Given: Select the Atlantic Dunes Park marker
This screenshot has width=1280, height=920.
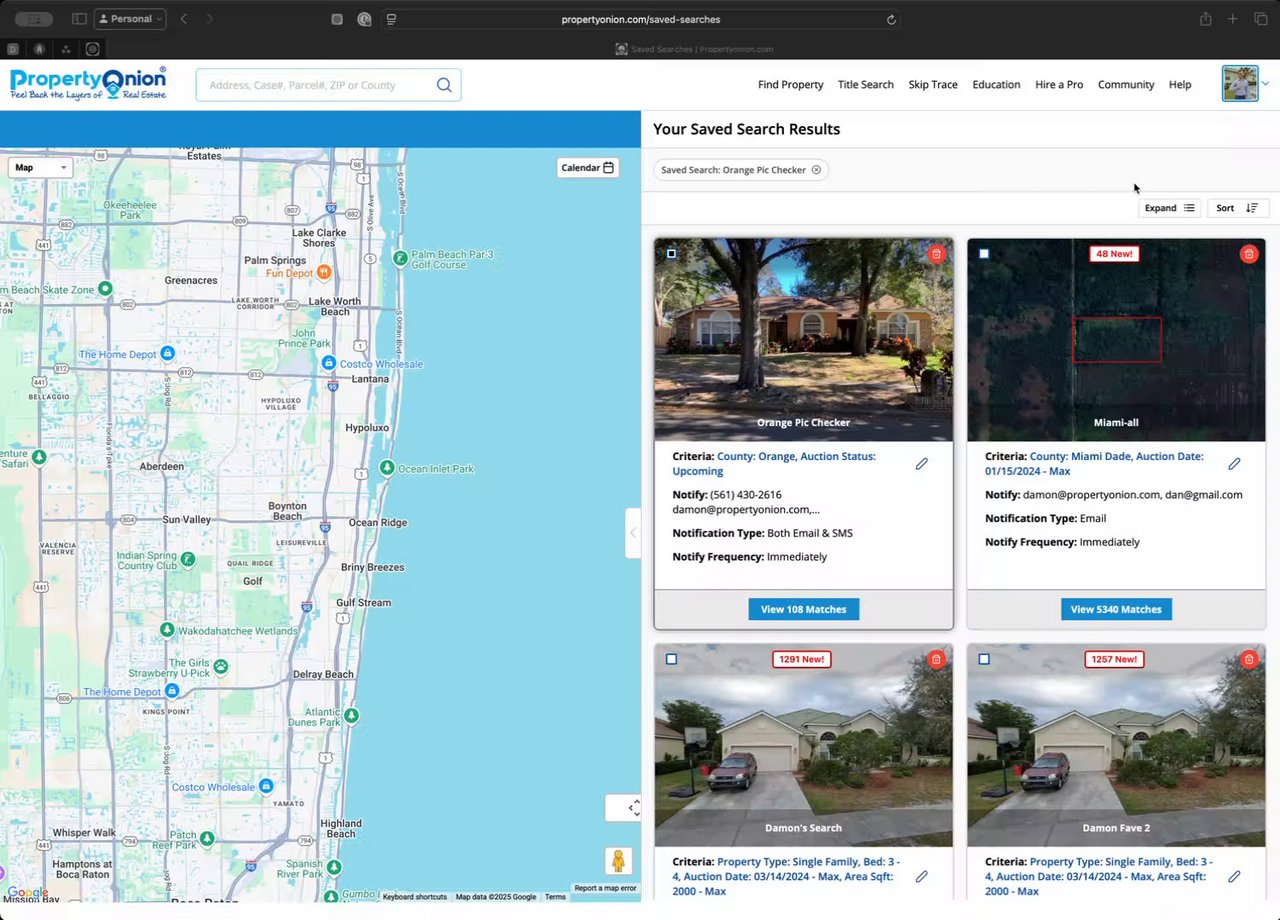Looking at the screenshot, I should [x=351, y=716].
